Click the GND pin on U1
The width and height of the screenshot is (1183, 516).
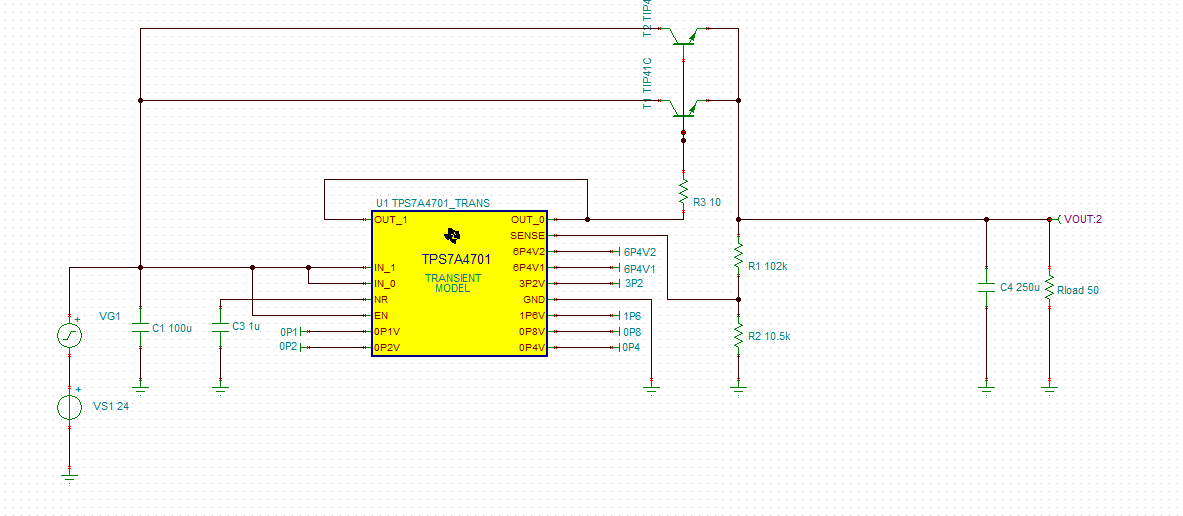coord(533,299)
